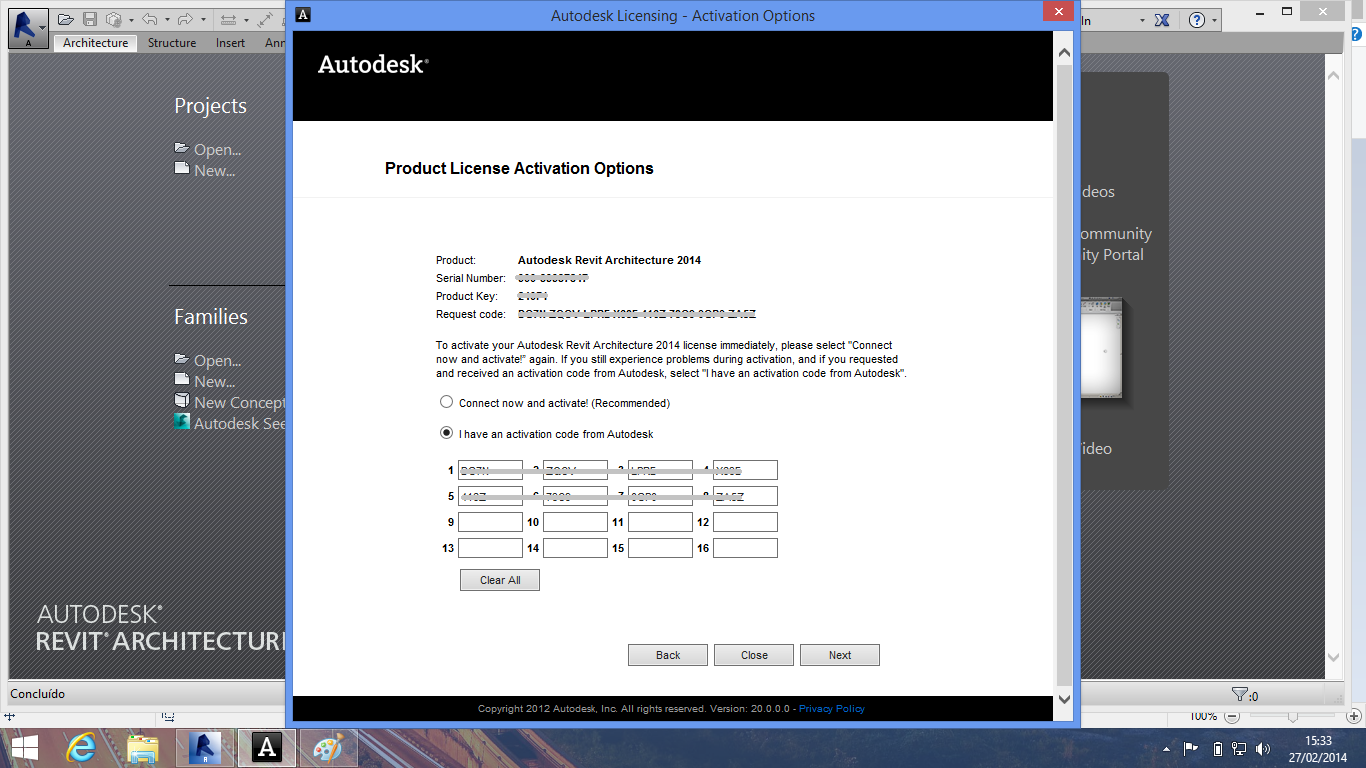Switch to the Insert ribbon tab
Viewport: 1366px width, 768px height.
point(230,43)
